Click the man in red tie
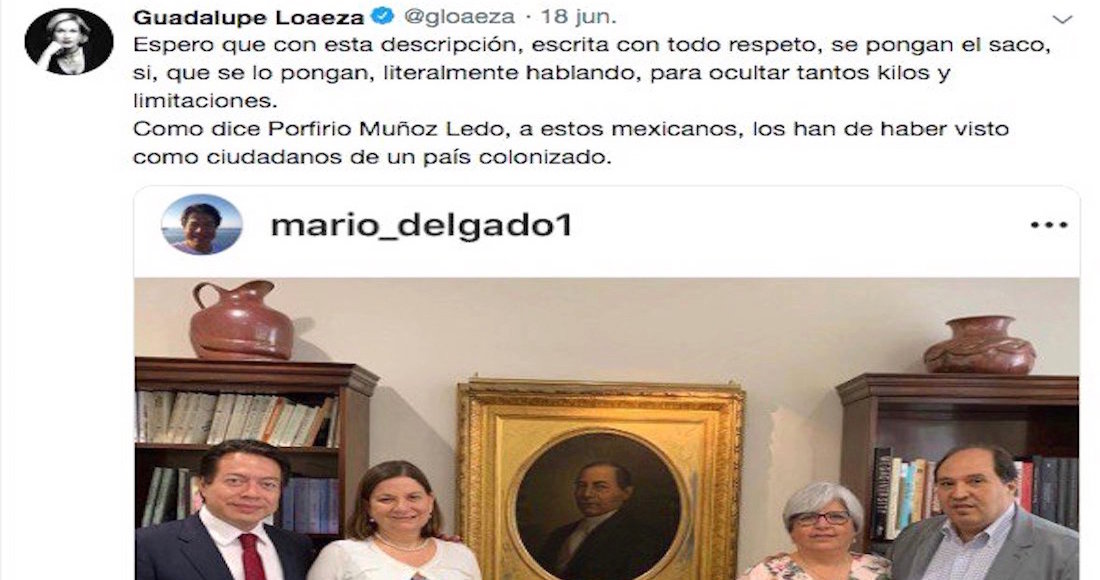The image size is (1100, 580). pyautogui.click(x=232, y=512)
